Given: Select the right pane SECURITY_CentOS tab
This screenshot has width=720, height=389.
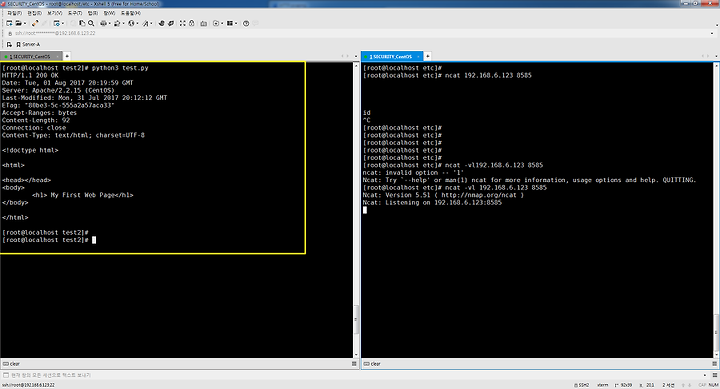Looking at the screenshot, I should pyautogui.click(x=392, y=56).
